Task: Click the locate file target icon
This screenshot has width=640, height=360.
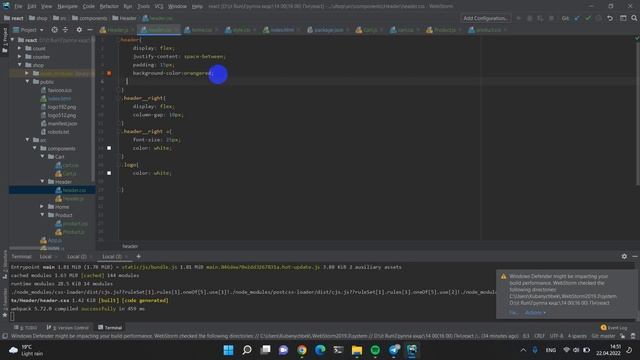Action: tap(54, 30)
